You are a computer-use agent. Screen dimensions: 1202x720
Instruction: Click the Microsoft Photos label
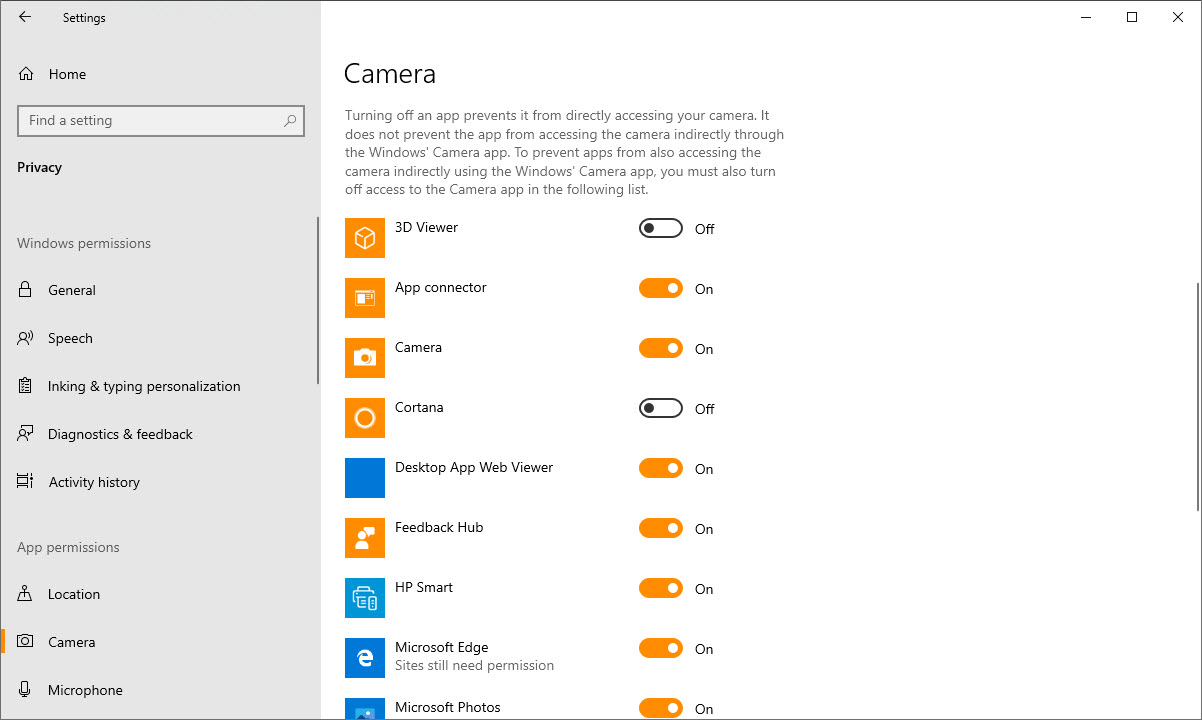pos(448,707)
